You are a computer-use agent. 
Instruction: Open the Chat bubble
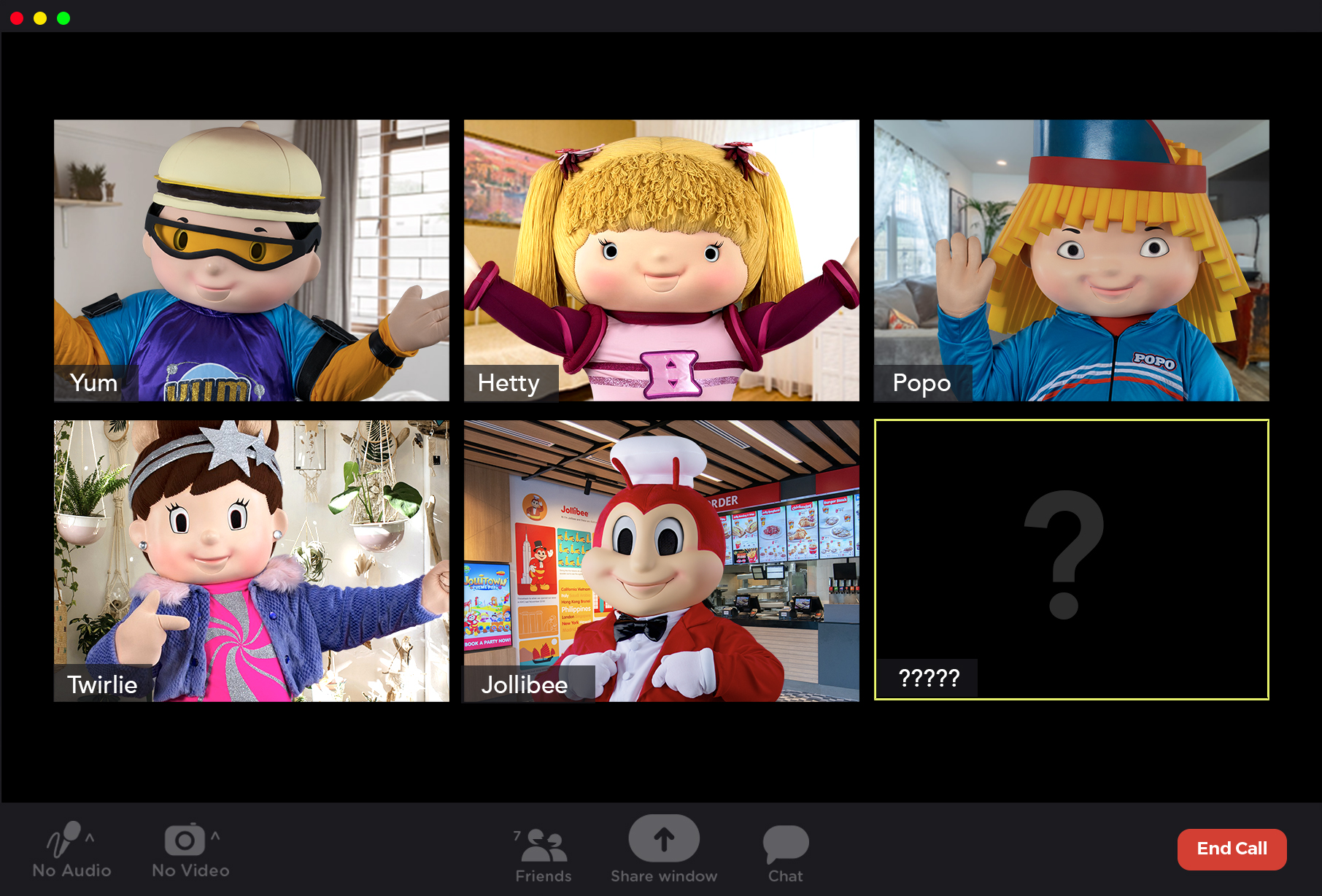(786, 843)
